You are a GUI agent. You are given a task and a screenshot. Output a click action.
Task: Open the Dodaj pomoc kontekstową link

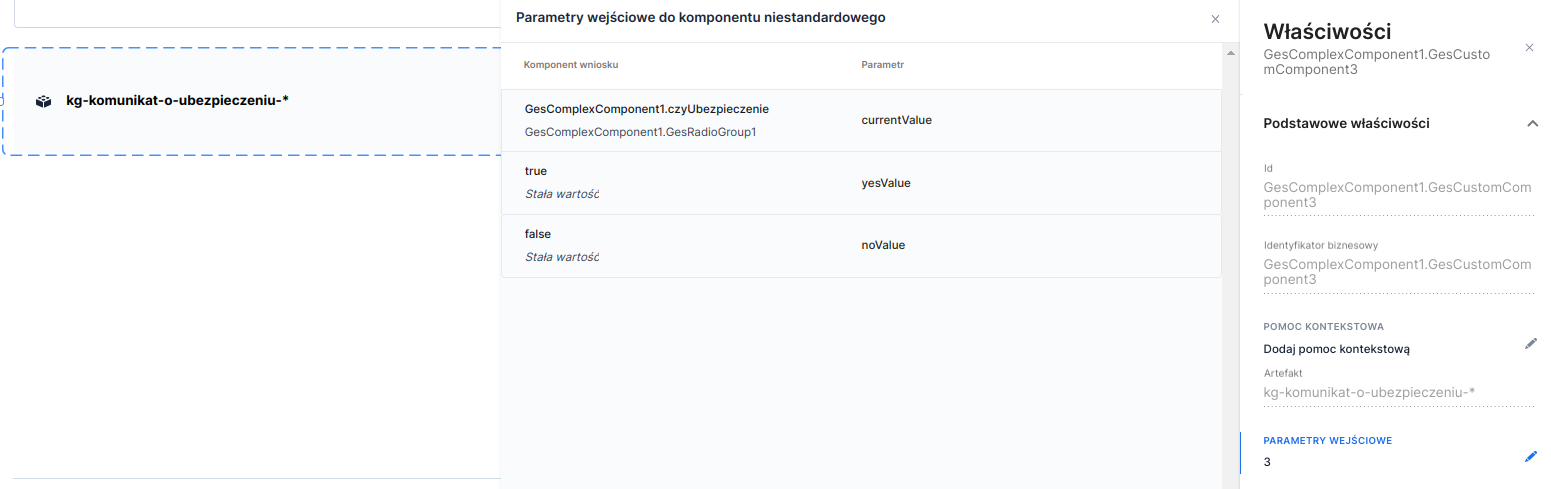coord(1336,349)
